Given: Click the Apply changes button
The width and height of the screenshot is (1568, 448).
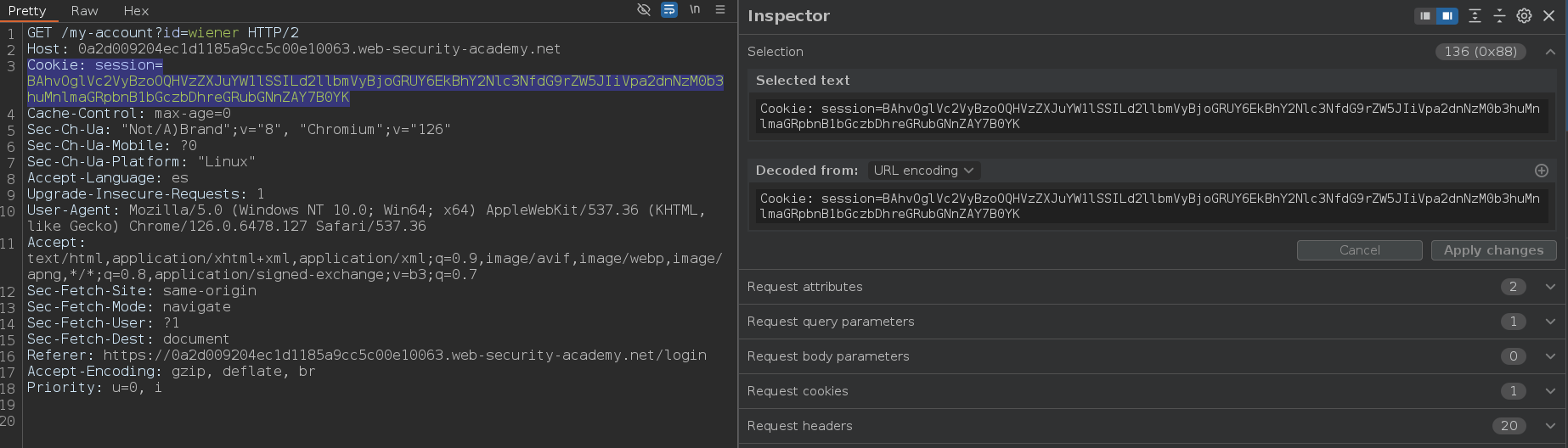Looking at the screenshot, I should click(1494, 250).
